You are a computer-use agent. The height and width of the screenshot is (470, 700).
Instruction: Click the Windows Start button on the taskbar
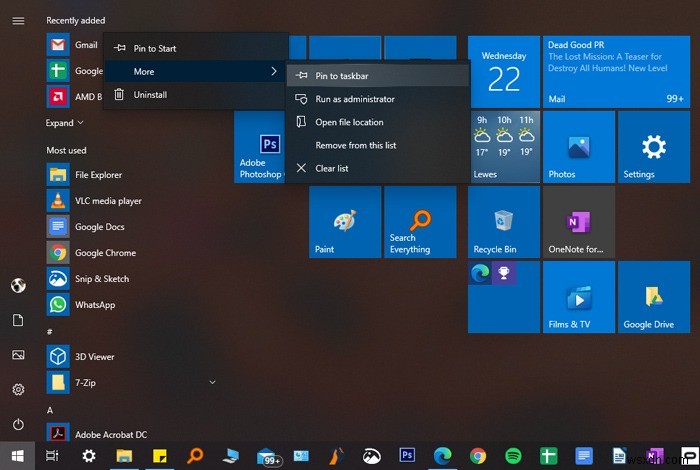[x=17, y=456]
